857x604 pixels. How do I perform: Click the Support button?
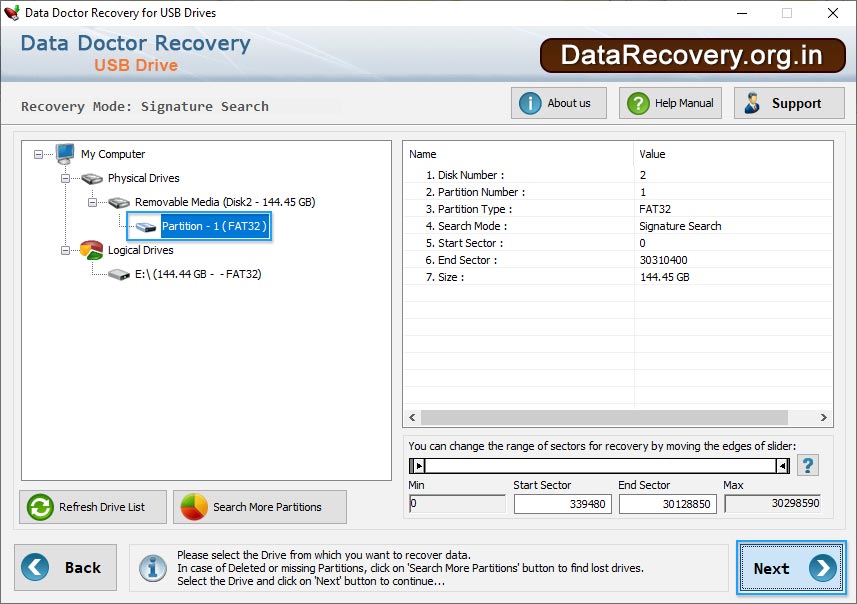[789, 103]
